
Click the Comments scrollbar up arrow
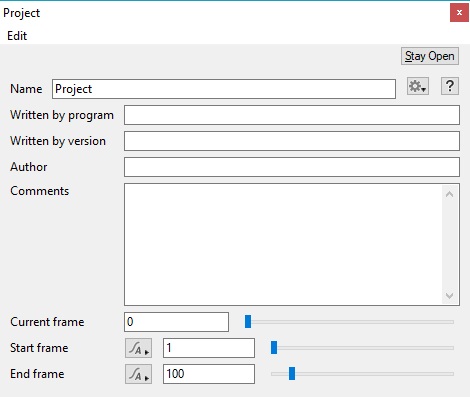450,194
